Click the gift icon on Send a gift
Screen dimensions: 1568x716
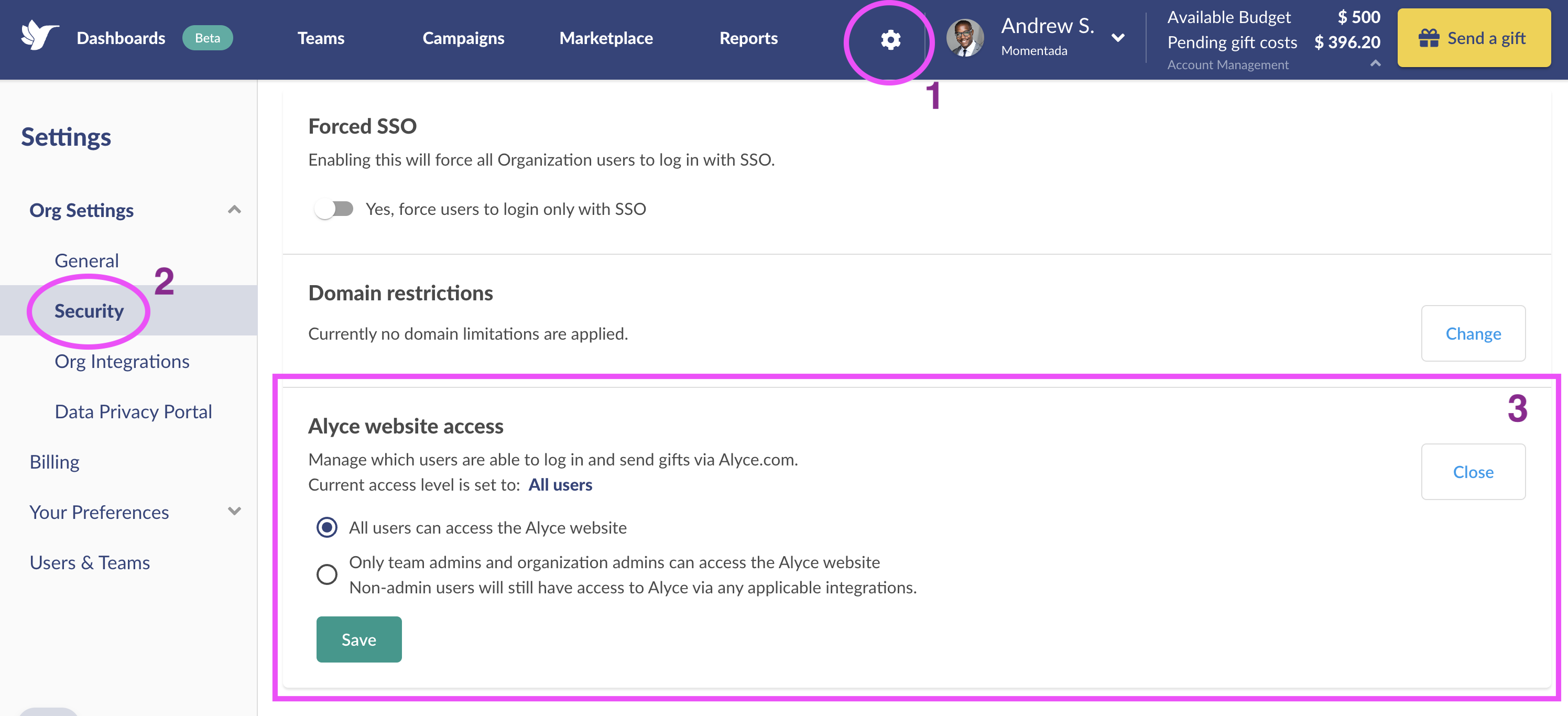[x=1429, y=38]
